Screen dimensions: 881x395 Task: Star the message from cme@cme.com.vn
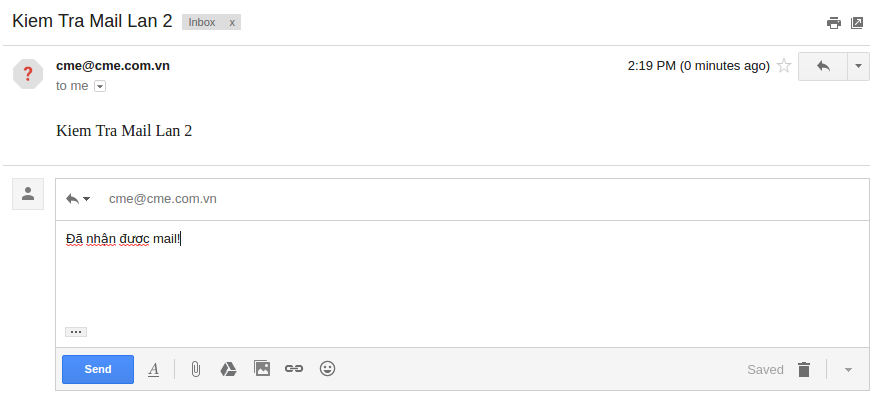click(784, 66)
